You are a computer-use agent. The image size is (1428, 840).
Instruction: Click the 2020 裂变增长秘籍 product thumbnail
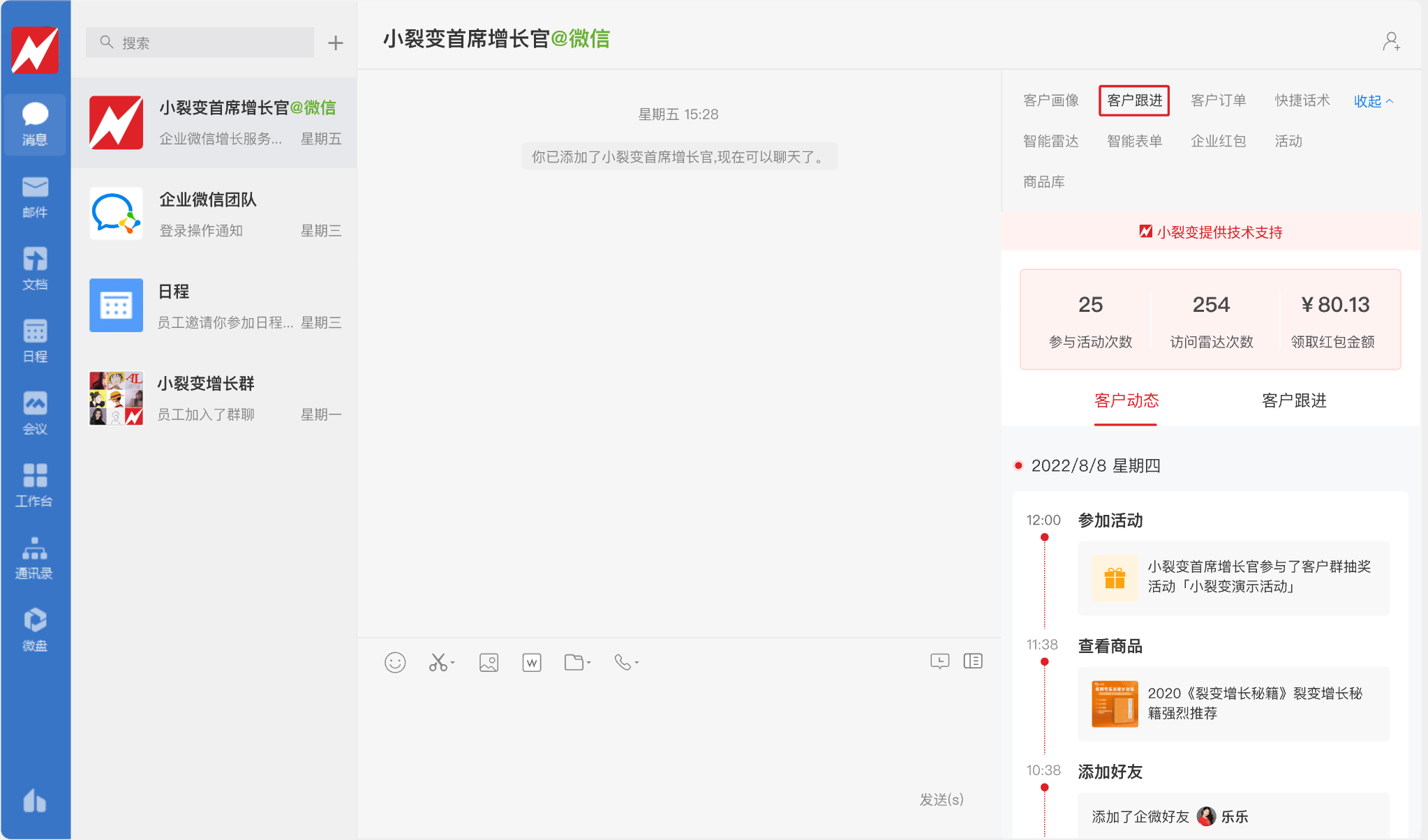point(1115,704)
